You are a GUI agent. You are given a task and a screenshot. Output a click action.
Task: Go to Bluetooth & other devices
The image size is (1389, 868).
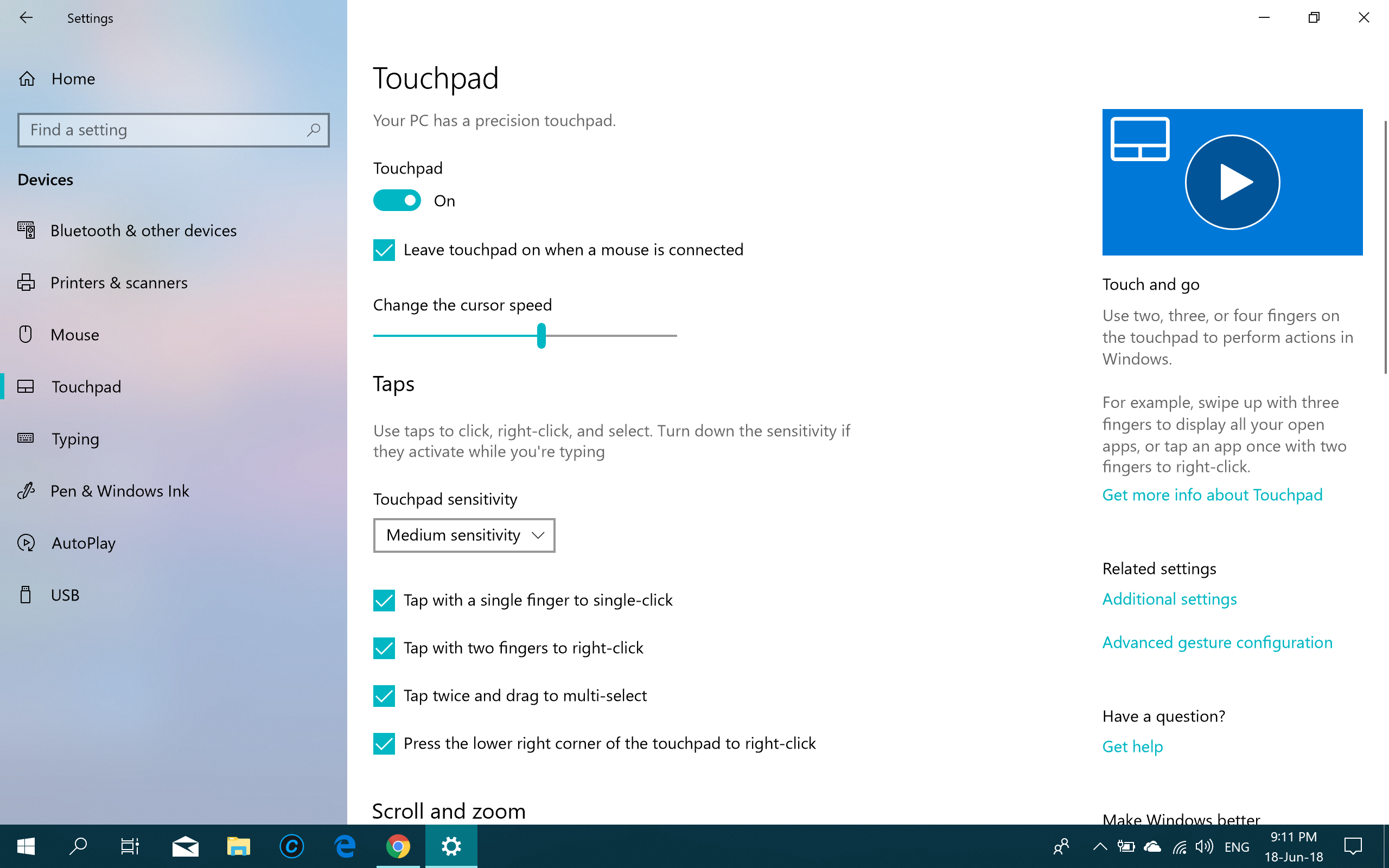tap(143, 231)
